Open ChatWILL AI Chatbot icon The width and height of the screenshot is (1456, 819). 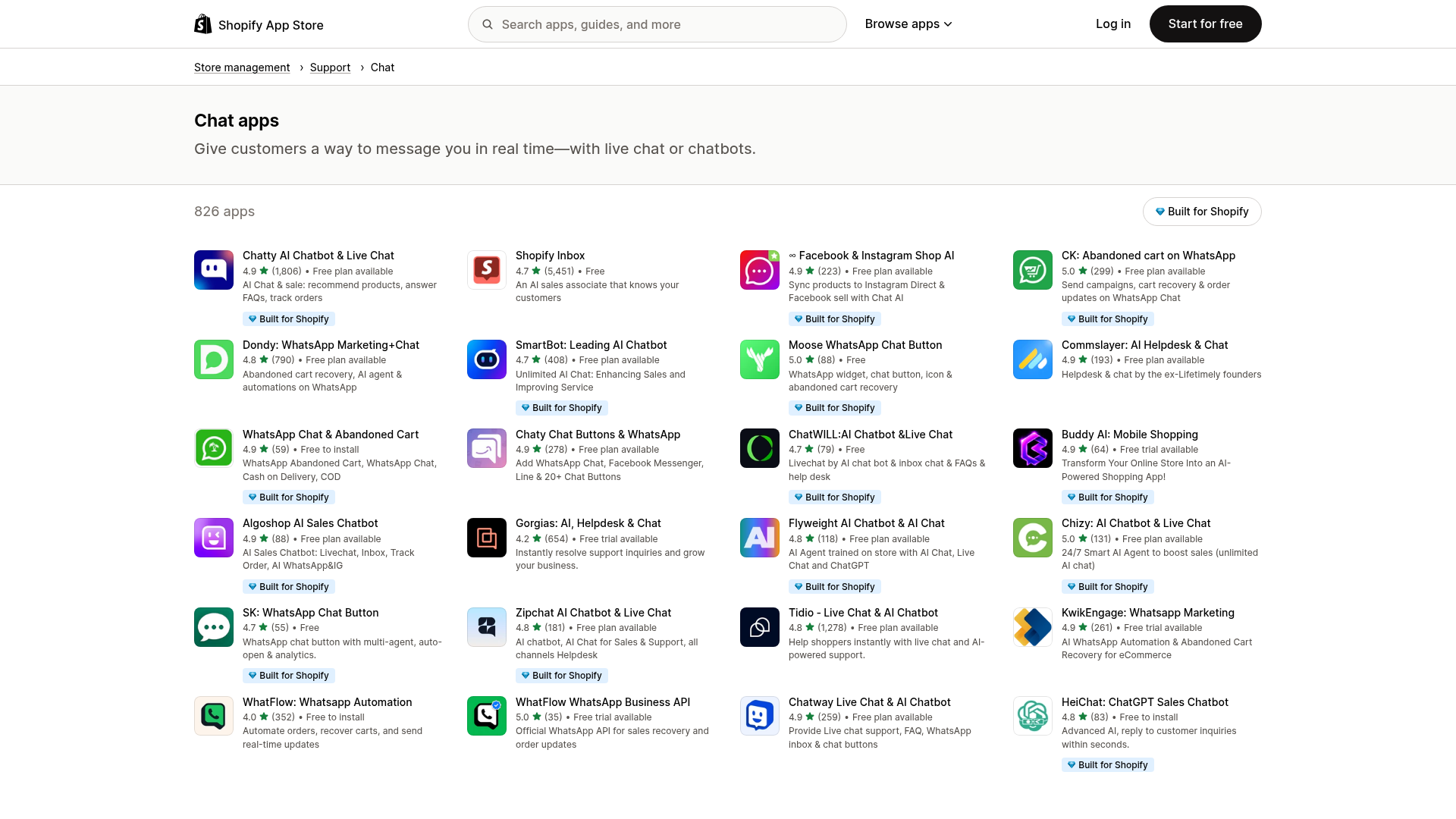[x=760, y=448]
